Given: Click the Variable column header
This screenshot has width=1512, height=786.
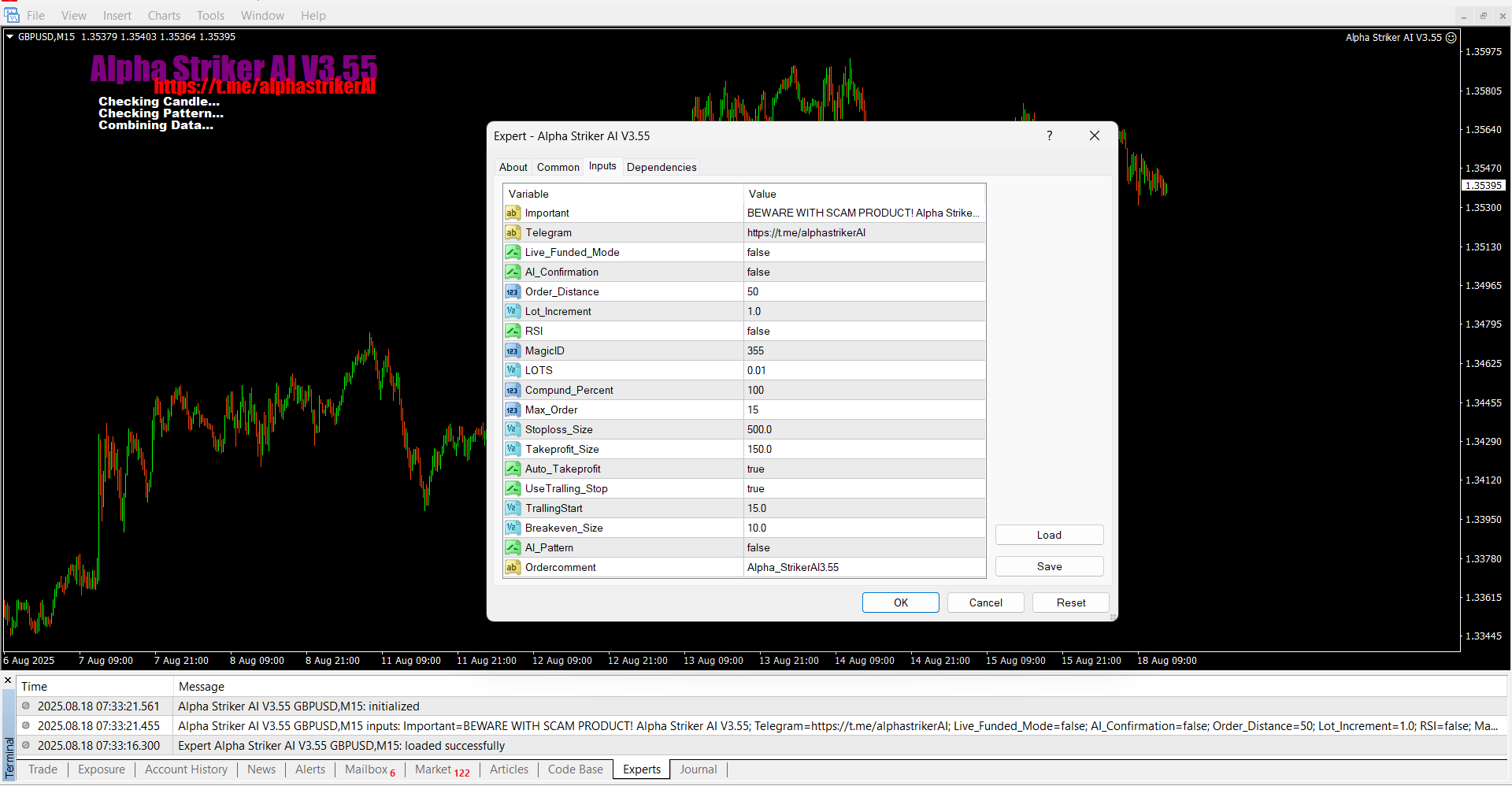Looking at the screenshot, I should pyautogui.click(x=623, y=194).
